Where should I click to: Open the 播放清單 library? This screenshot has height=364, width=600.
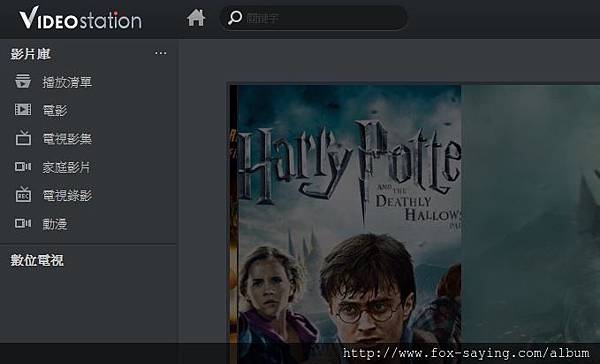(67, 82)
